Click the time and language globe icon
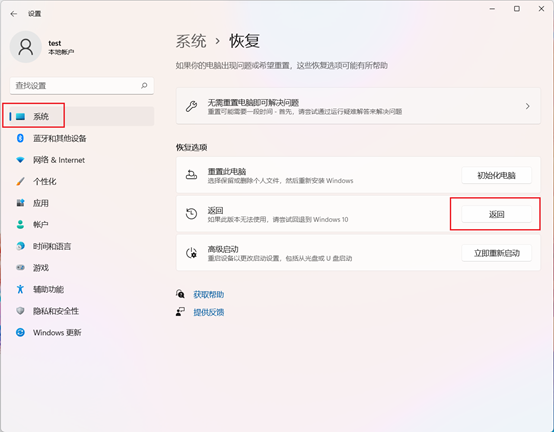The height and width of the screenshot is (432, 554). (20, 246)
